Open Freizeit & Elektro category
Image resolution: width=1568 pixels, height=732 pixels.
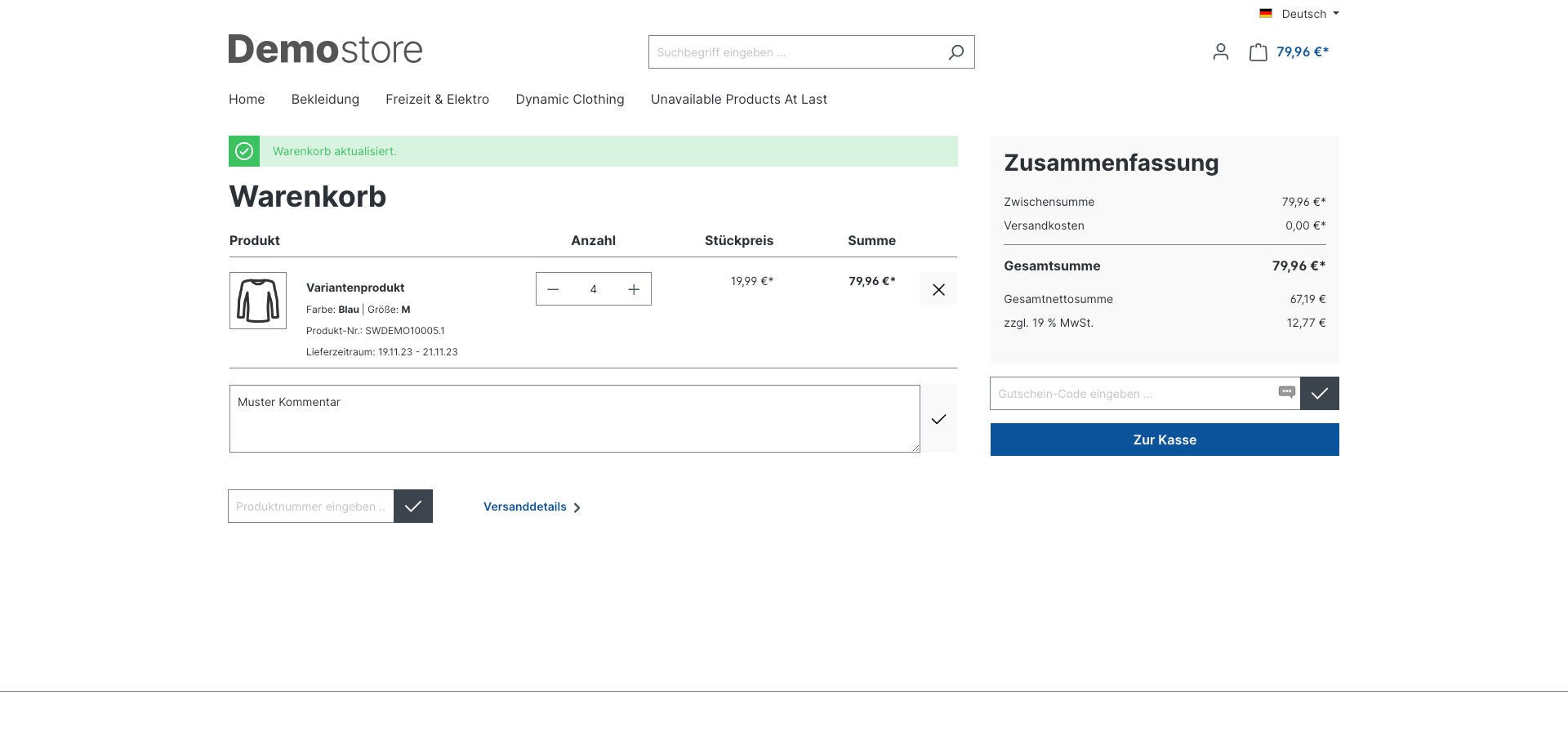click(437, 100)
